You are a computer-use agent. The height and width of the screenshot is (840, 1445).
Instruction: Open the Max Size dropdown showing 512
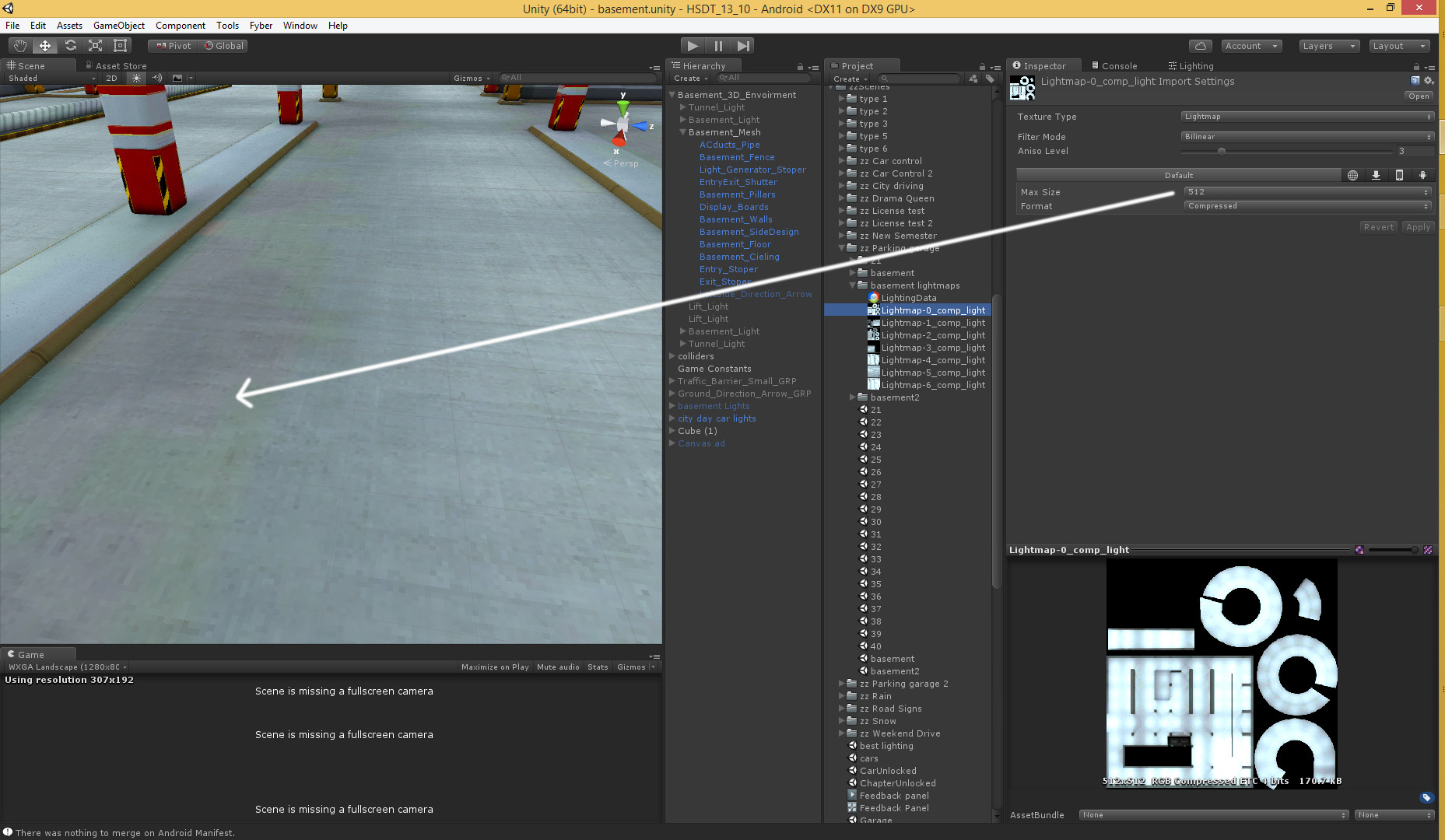[1307, 191]
